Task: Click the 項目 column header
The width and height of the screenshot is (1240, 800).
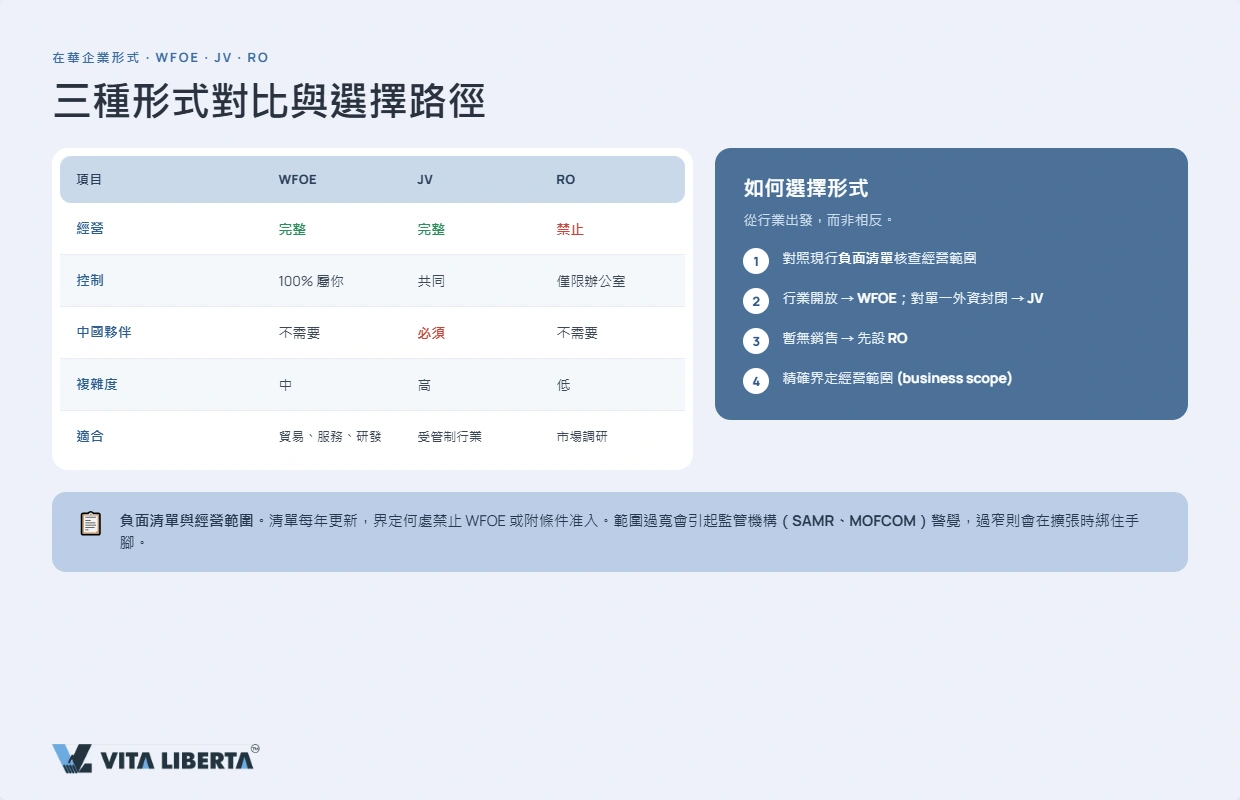Action: click(x=89, y=180)
